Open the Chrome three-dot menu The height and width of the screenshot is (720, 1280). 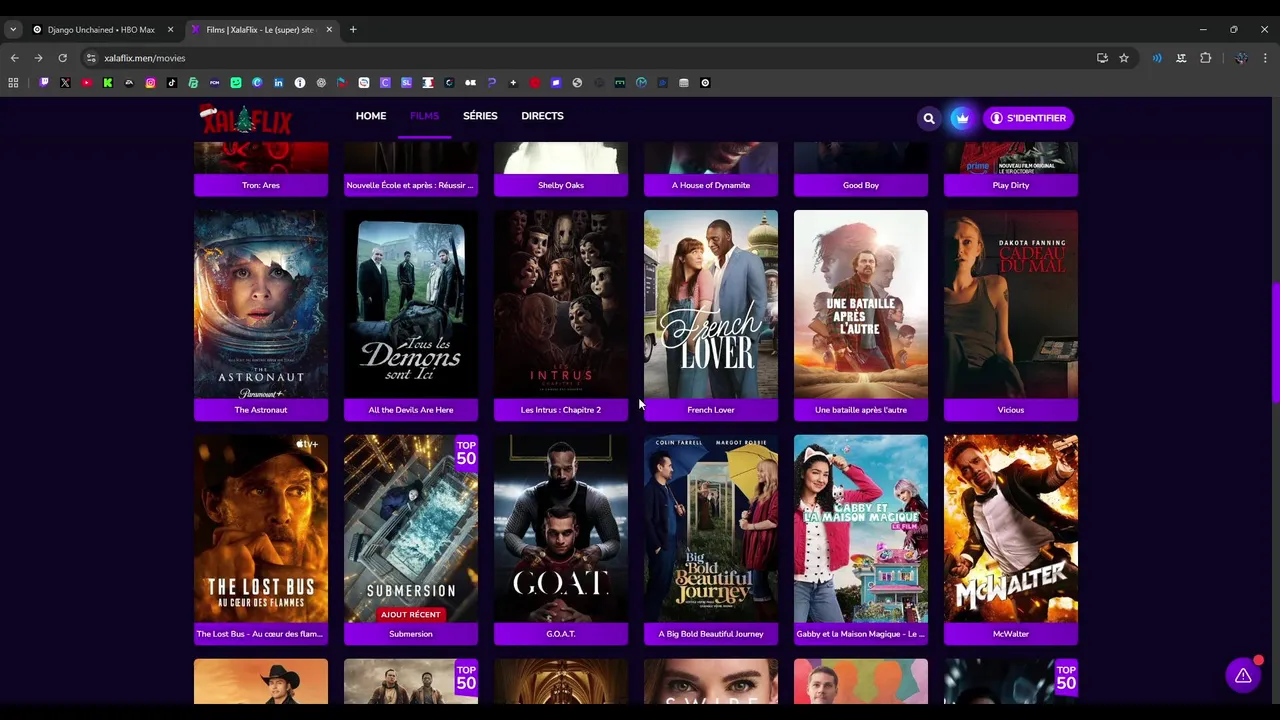(x=1265, y=58)
